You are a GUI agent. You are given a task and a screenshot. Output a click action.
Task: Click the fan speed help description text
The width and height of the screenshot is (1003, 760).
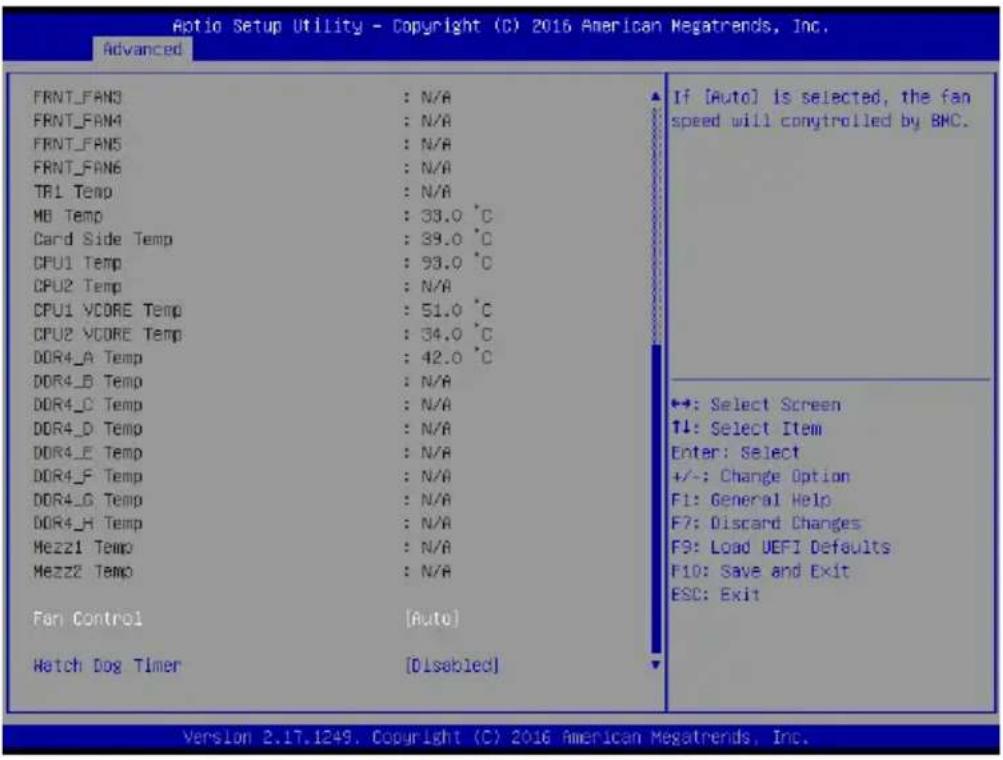point(821,109)
